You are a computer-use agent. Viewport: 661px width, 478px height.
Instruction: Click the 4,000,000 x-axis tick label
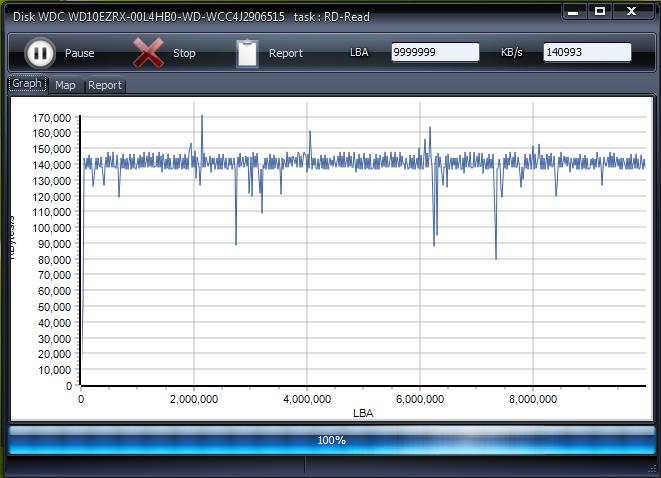[x=307, y=399]
